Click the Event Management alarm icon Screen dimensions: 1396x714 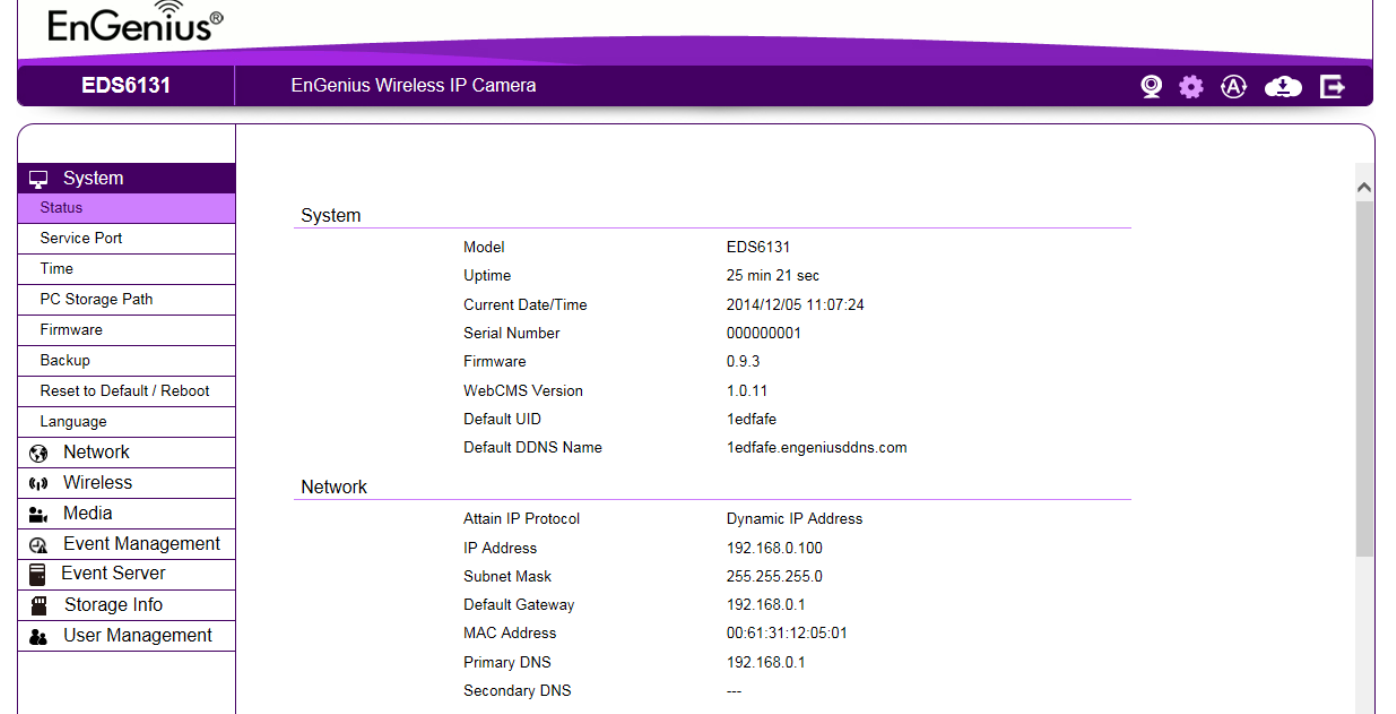click(39, 545)
